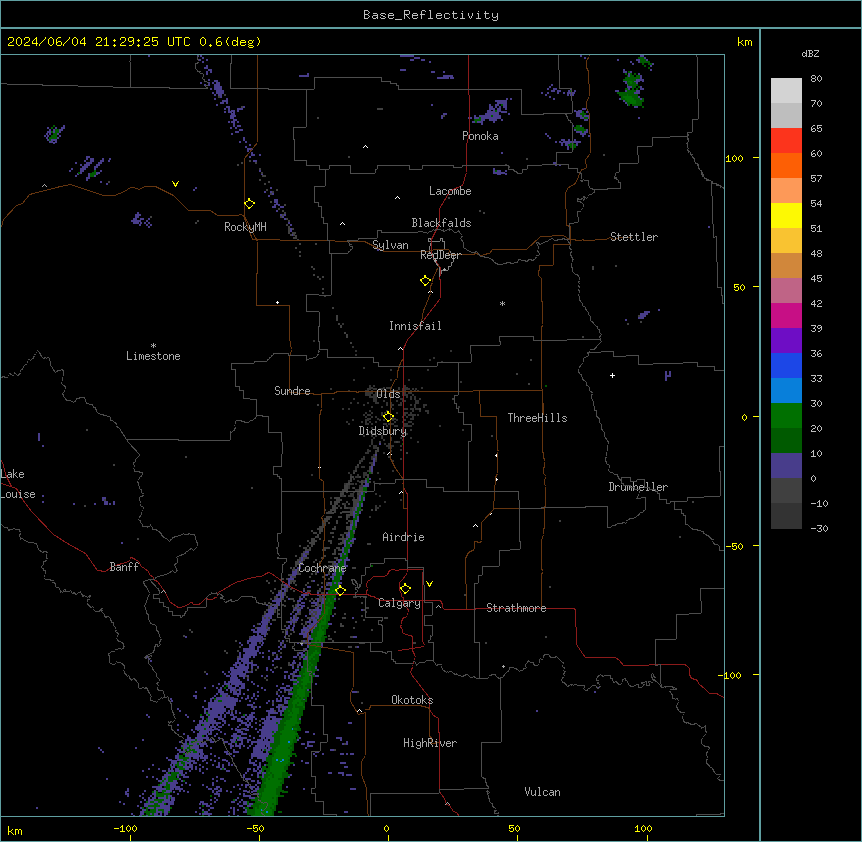Click the Sylvan label
This screenshot has width=862, height=842.
click(390, 245)
